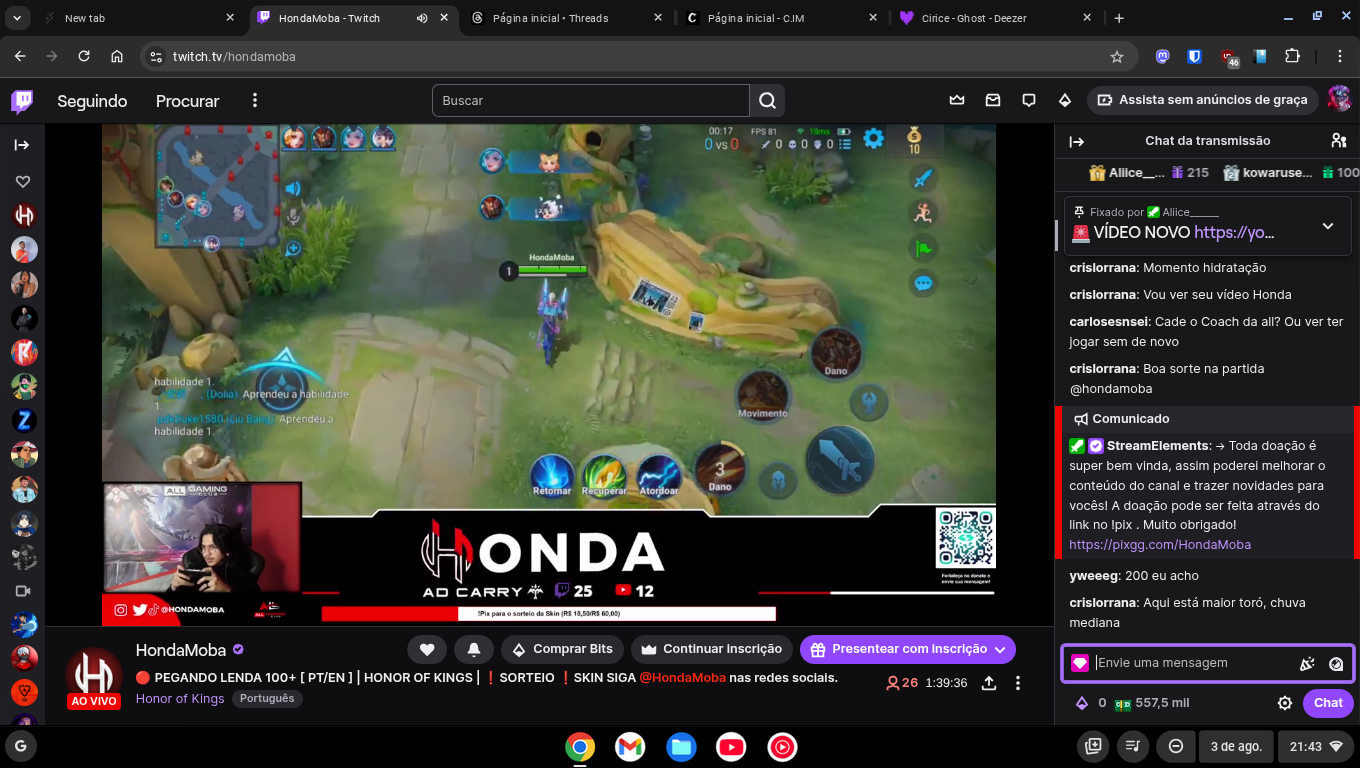The width and height of the screenshot is (1360, 768).
Task: Click Continuar inscrição button
Action: pos(712,649)
